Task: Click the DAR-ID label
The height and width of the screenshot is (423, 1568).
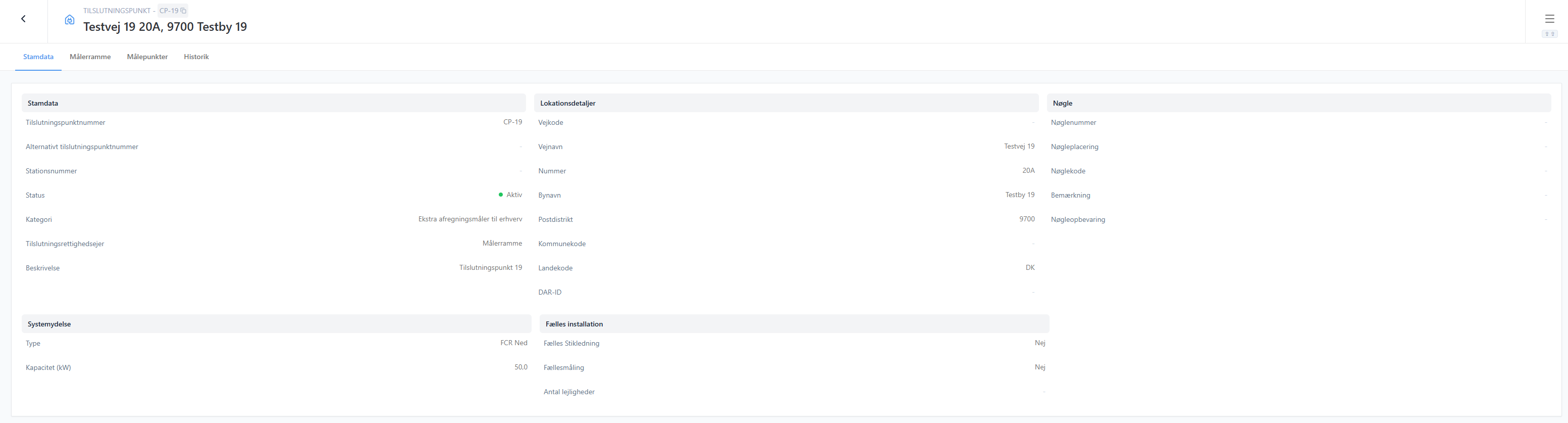Action: pos(550,293)
